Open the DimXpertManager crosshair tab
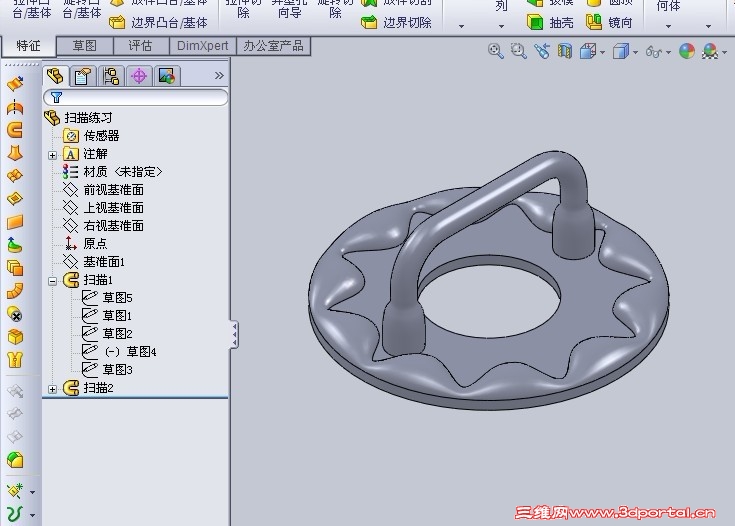 click(x=139, y=76)
